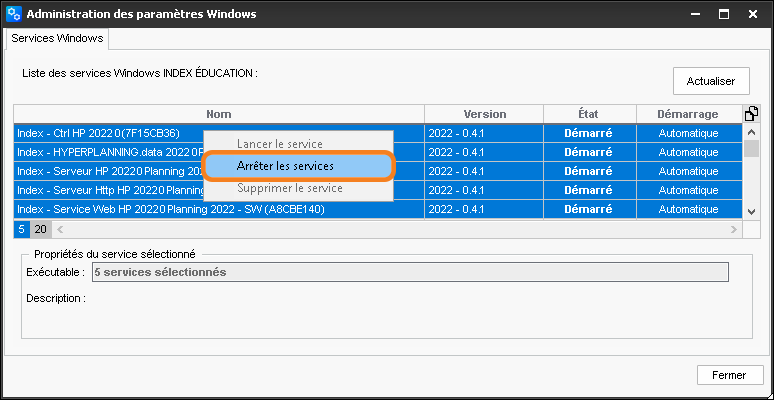The image size is (774, 400).
Task: Close the Administration des paramètres window
Action: point(753,14)
